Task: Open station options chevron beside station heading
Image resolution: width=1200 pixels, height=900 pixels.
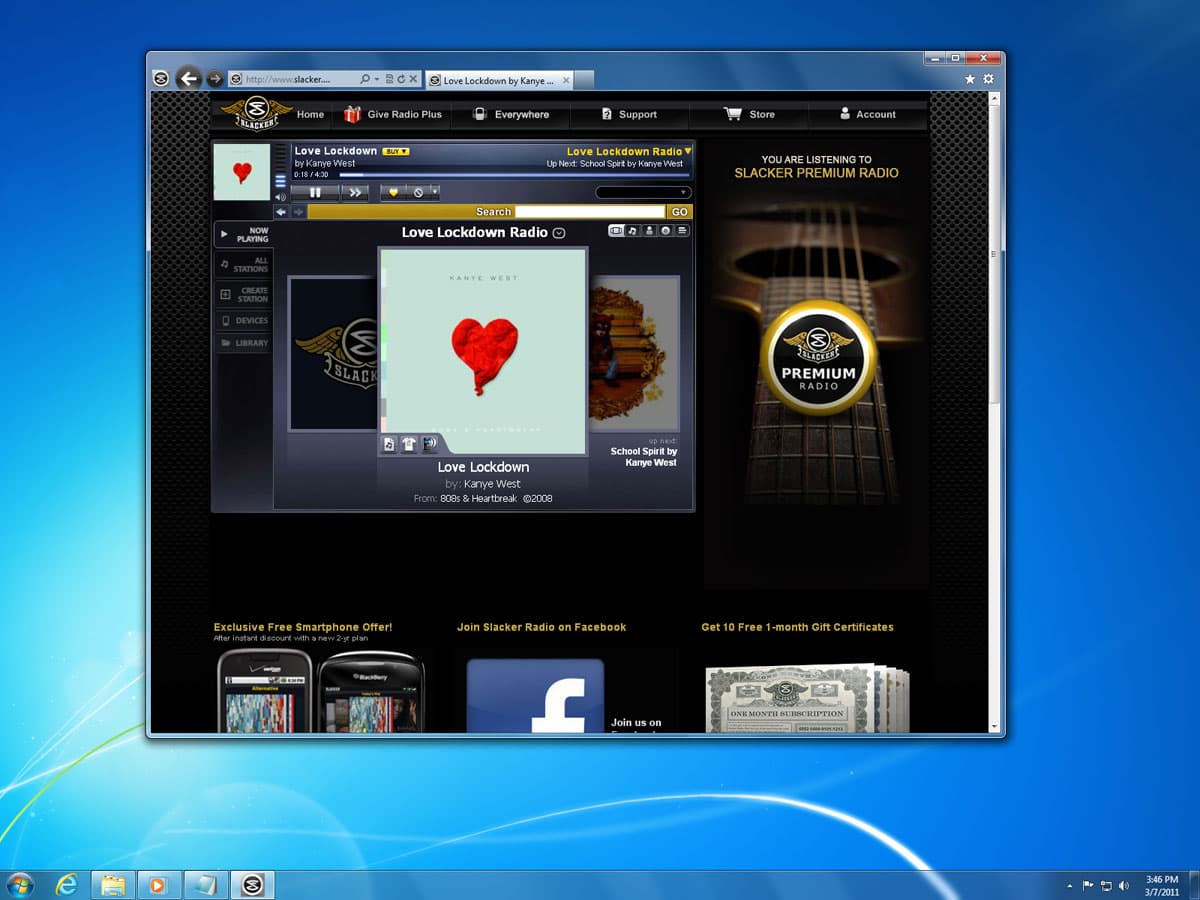Action: 559,233
